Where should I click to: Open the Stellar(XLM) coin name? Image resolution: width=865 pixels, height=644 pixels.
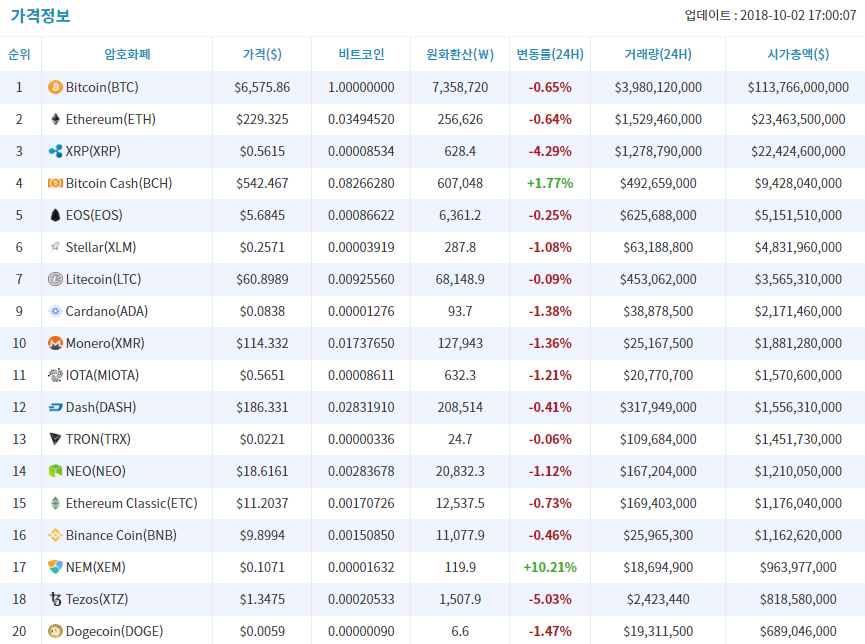point(101,247)
